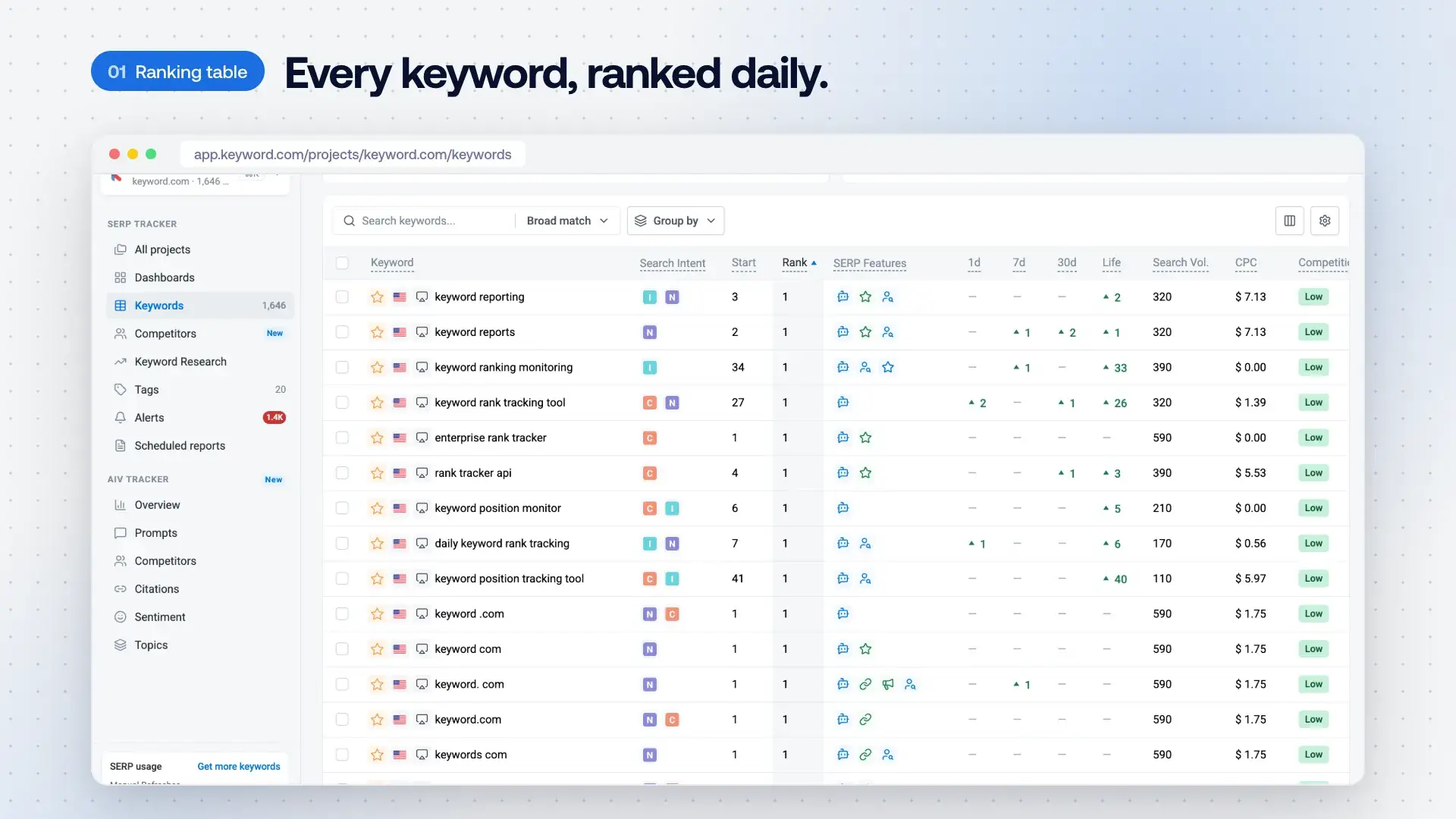
Task: Click the browser address bar URL
Action: 353,155
